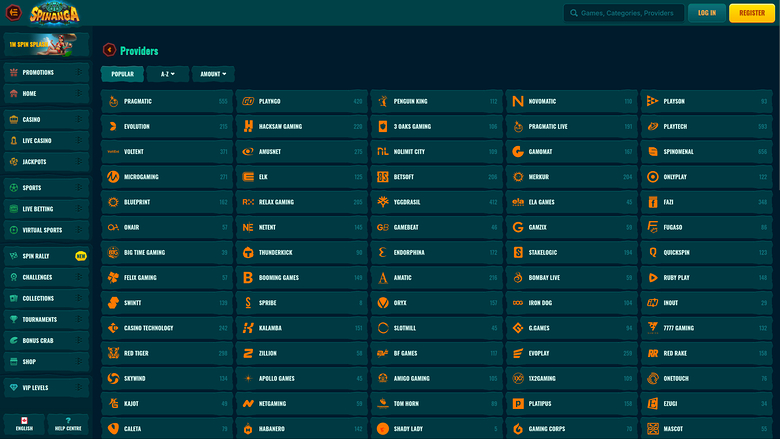Screen dimensions: 780x439
Task: Click the Spinanga logo
Action: click(58, 12)
